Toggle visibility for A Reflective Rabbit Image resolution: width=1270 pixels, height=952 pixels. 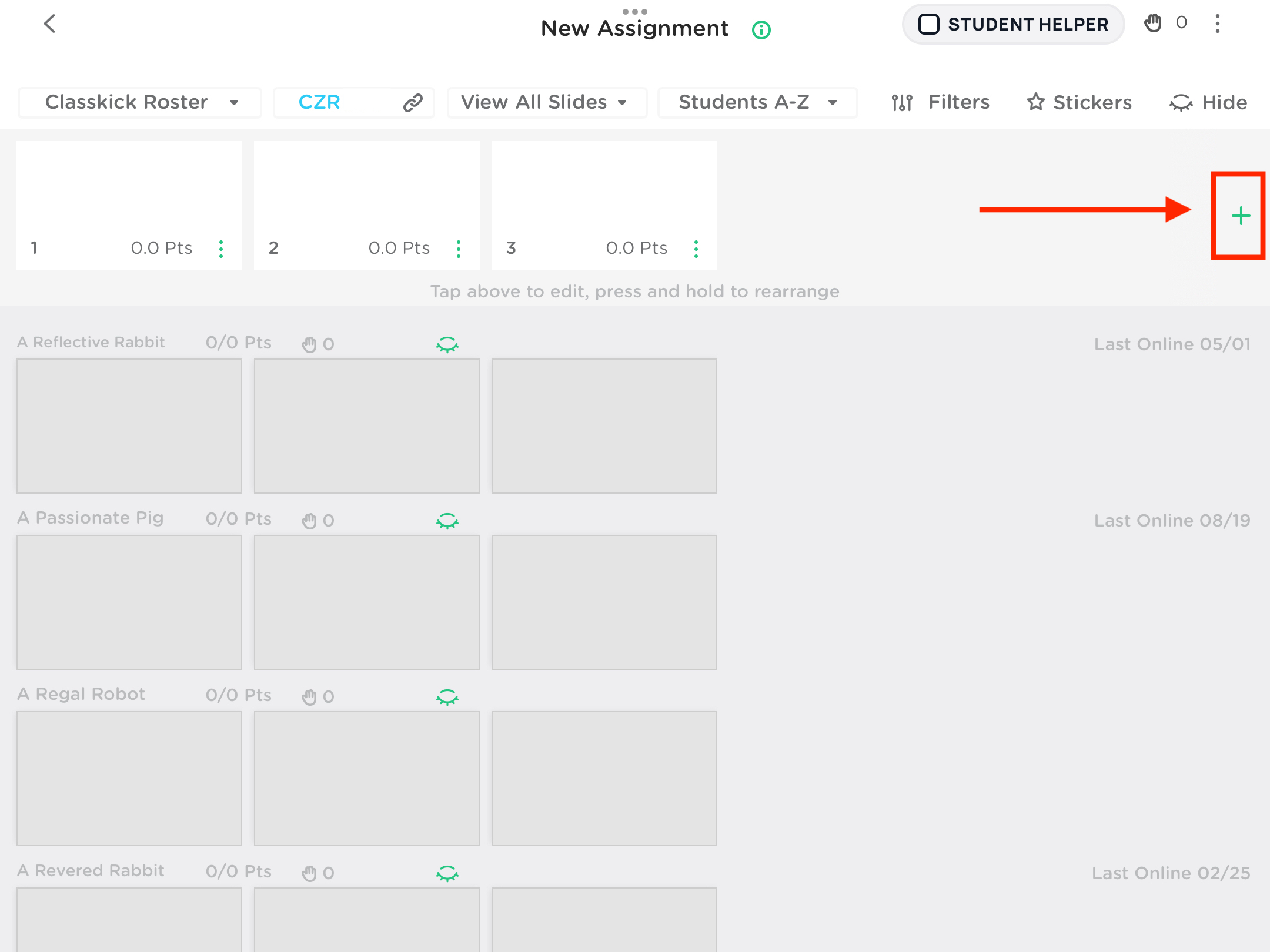447,344
